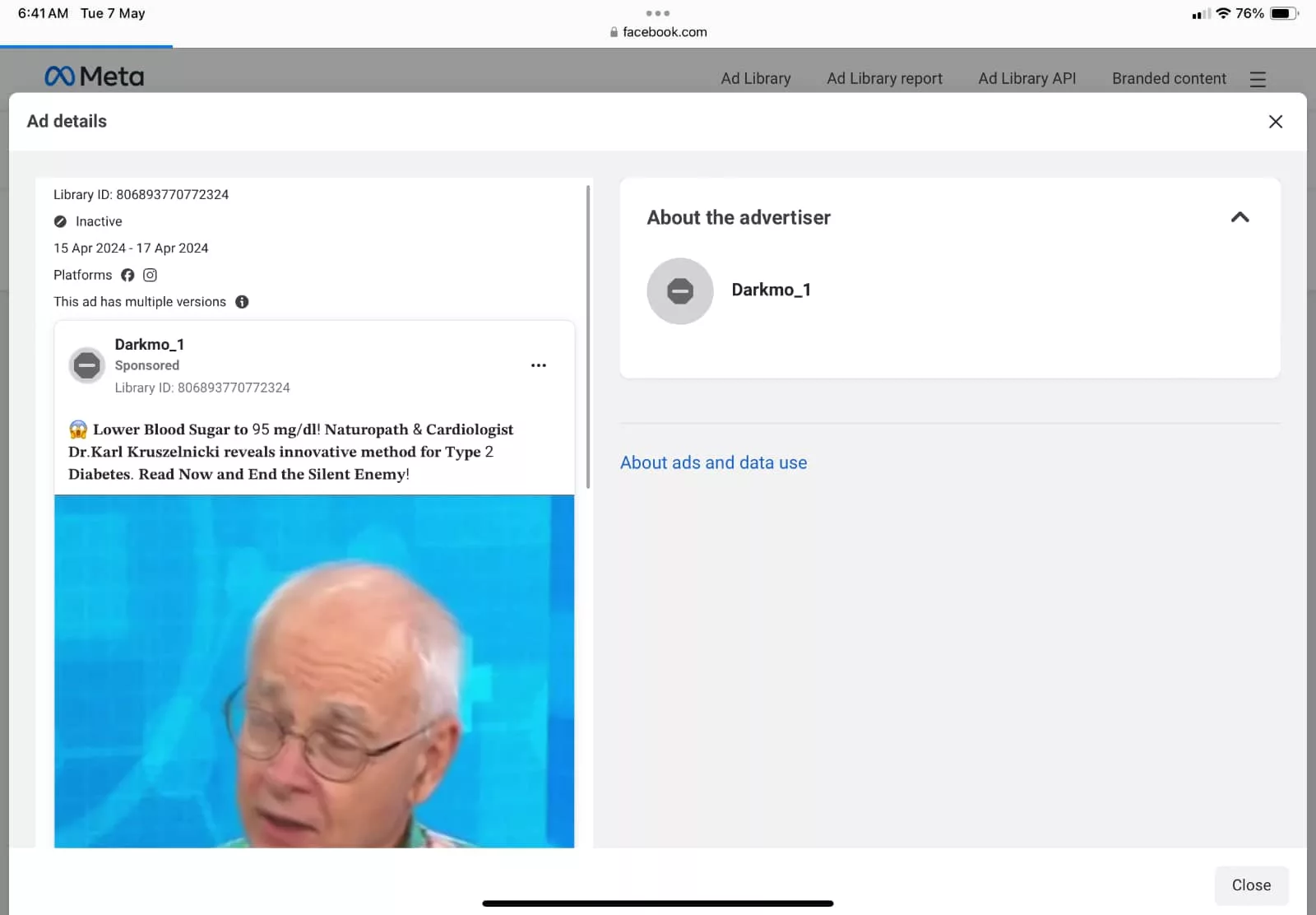Screen dimensions: 1316x915
Task: Tap the three dots above address bar
Action: 657,13
